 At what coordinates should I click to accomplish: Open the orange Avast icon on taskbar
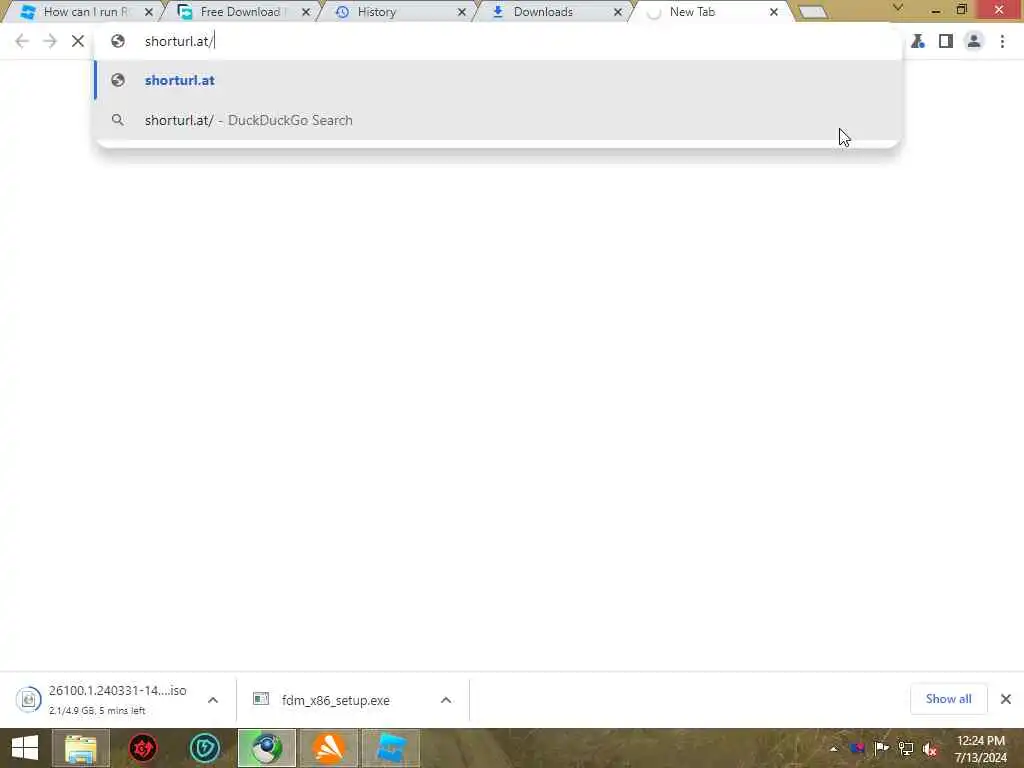pos(328,748)
